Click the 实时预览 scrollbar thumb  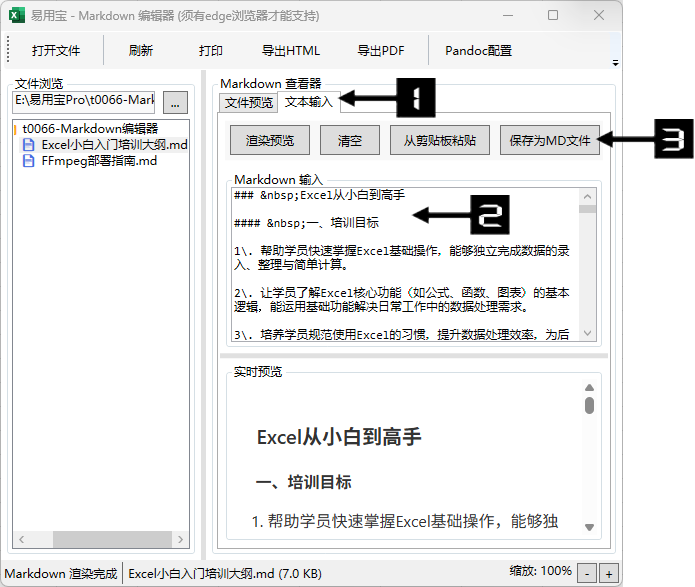coord(589,405)
